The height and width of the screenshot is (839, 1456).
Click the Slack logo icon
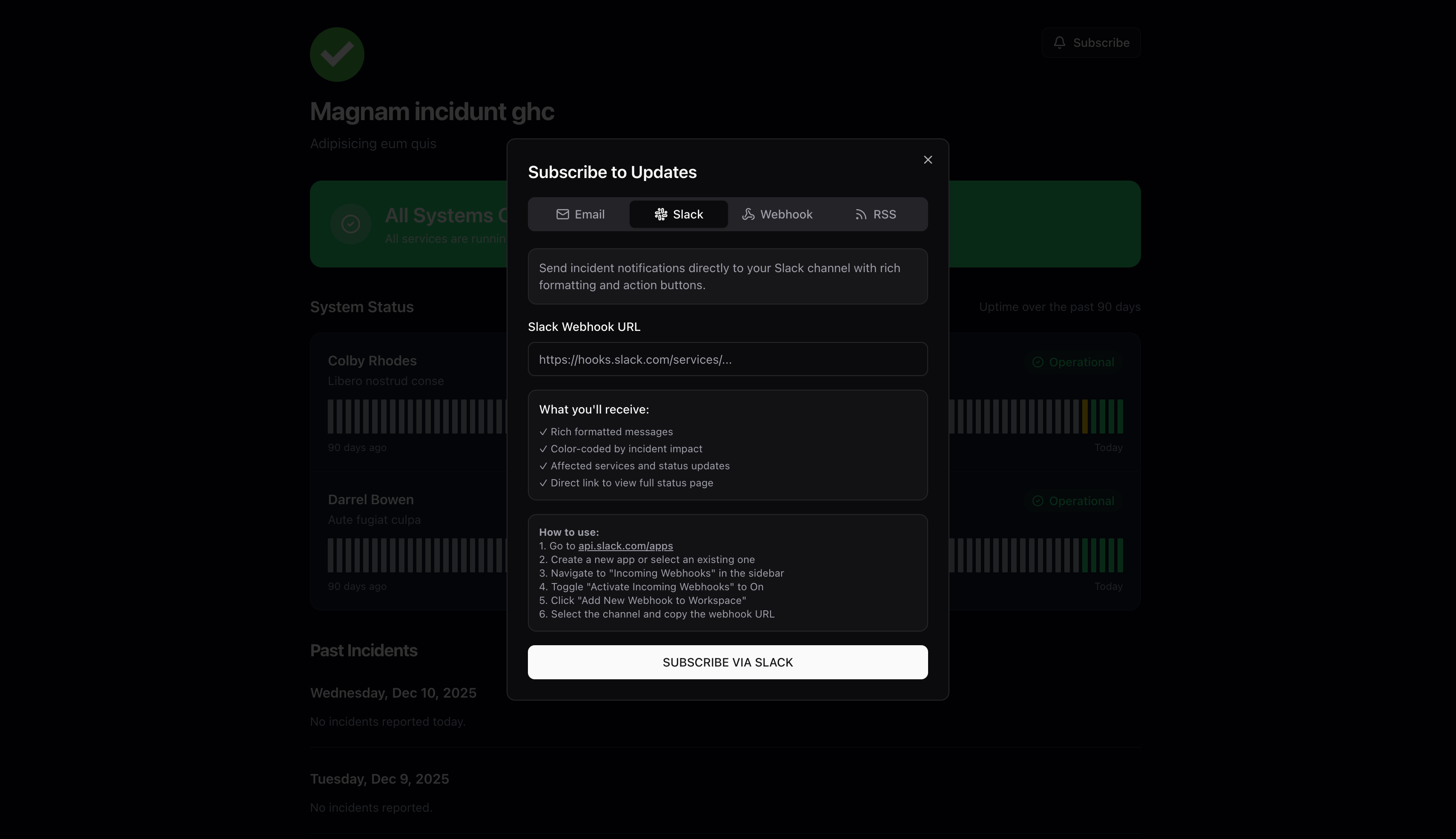661,214
